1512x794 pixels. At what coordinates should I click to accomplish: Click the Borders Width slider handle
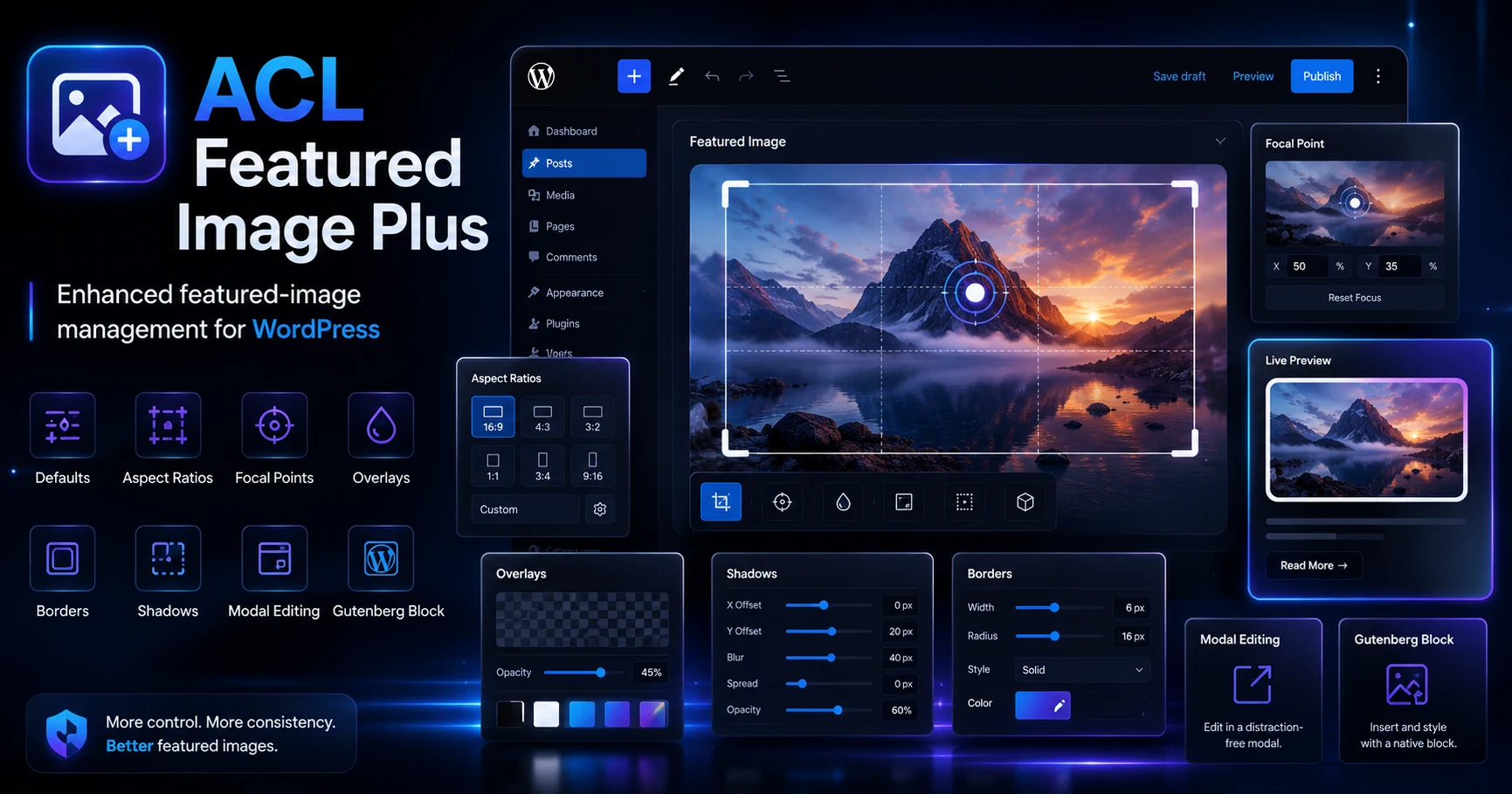[1055, 607]
